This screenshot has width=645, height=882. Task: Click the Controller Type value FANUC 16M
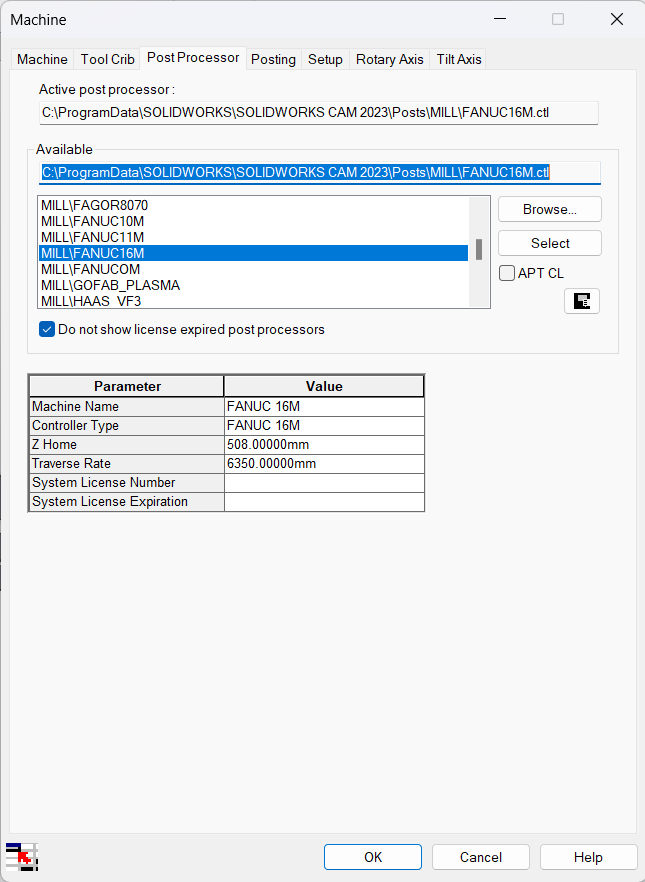(324, 425)
